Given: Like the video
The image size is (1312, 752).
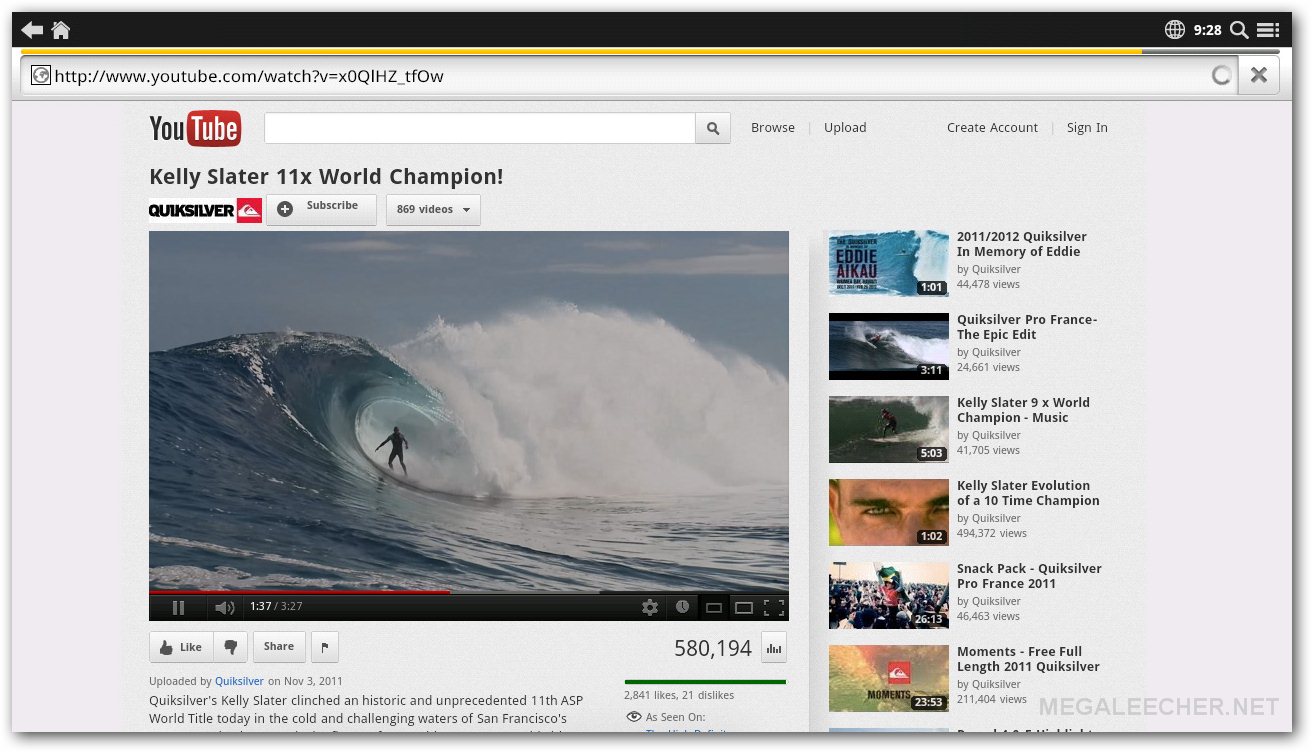Looking at the screenshot, I should (x=181, y=647).
